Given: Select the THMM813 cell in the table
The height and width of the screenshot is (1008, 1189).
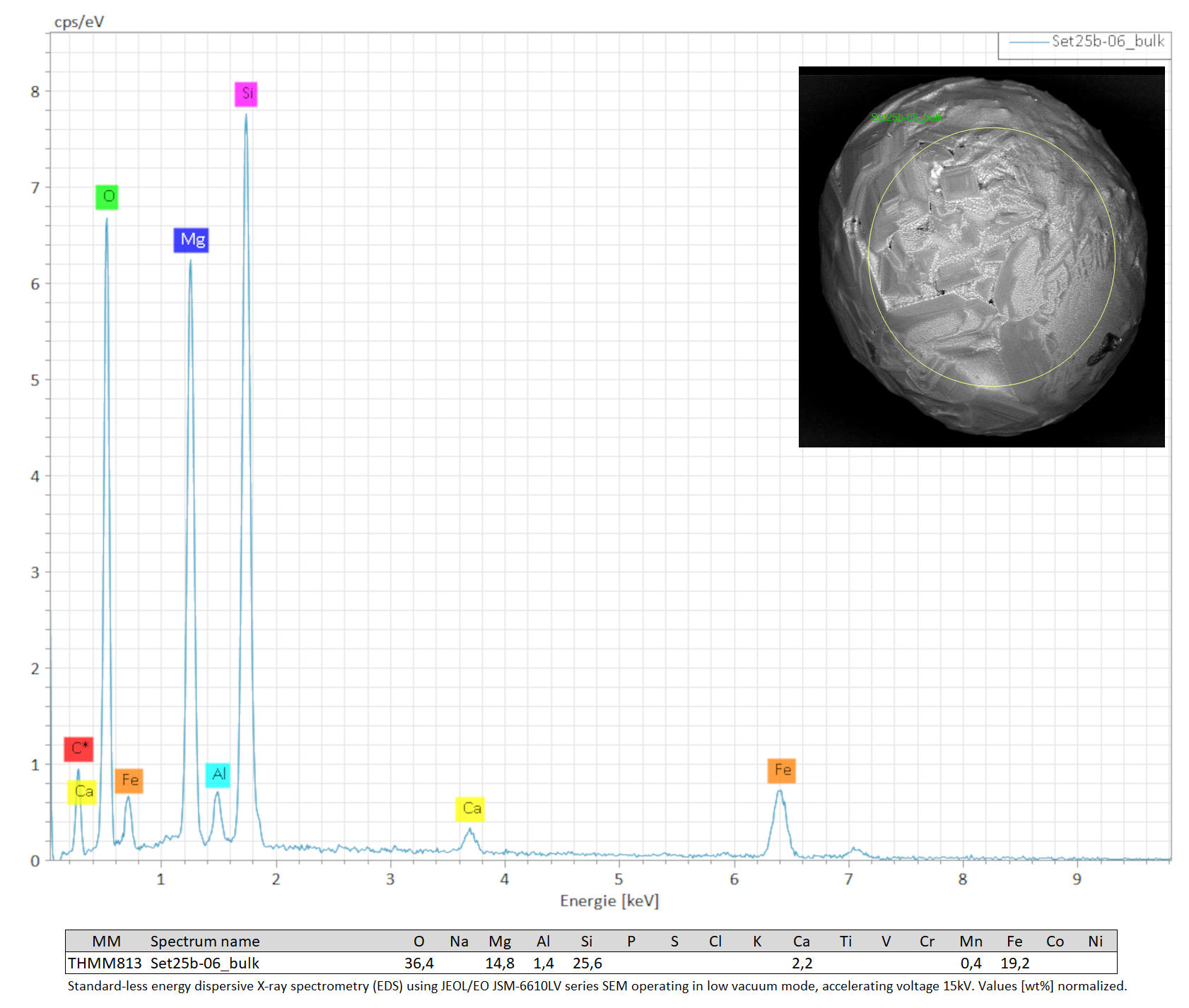Looking at the screenshot, I should coord(105,963).
